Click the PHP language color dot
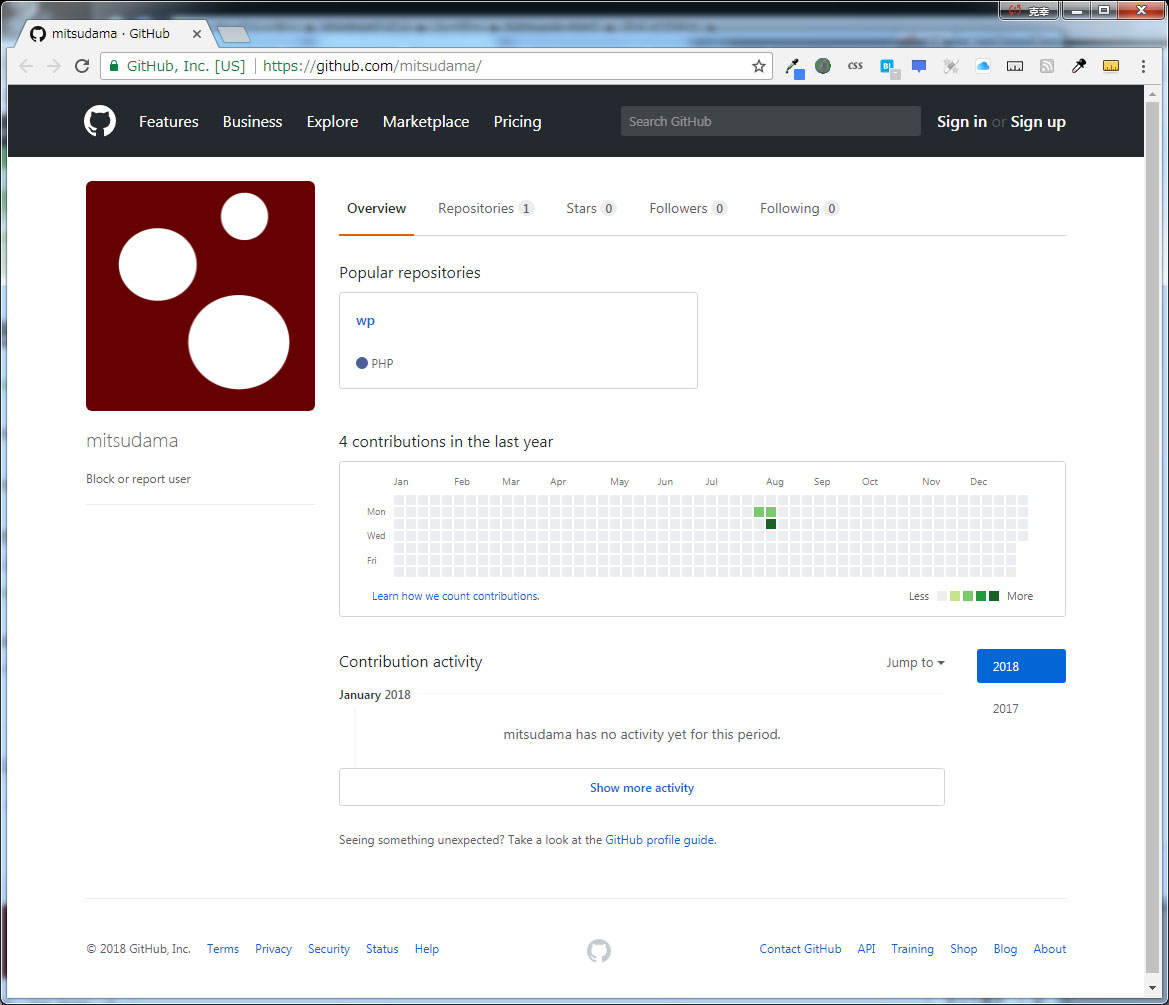 pos(362,363)
